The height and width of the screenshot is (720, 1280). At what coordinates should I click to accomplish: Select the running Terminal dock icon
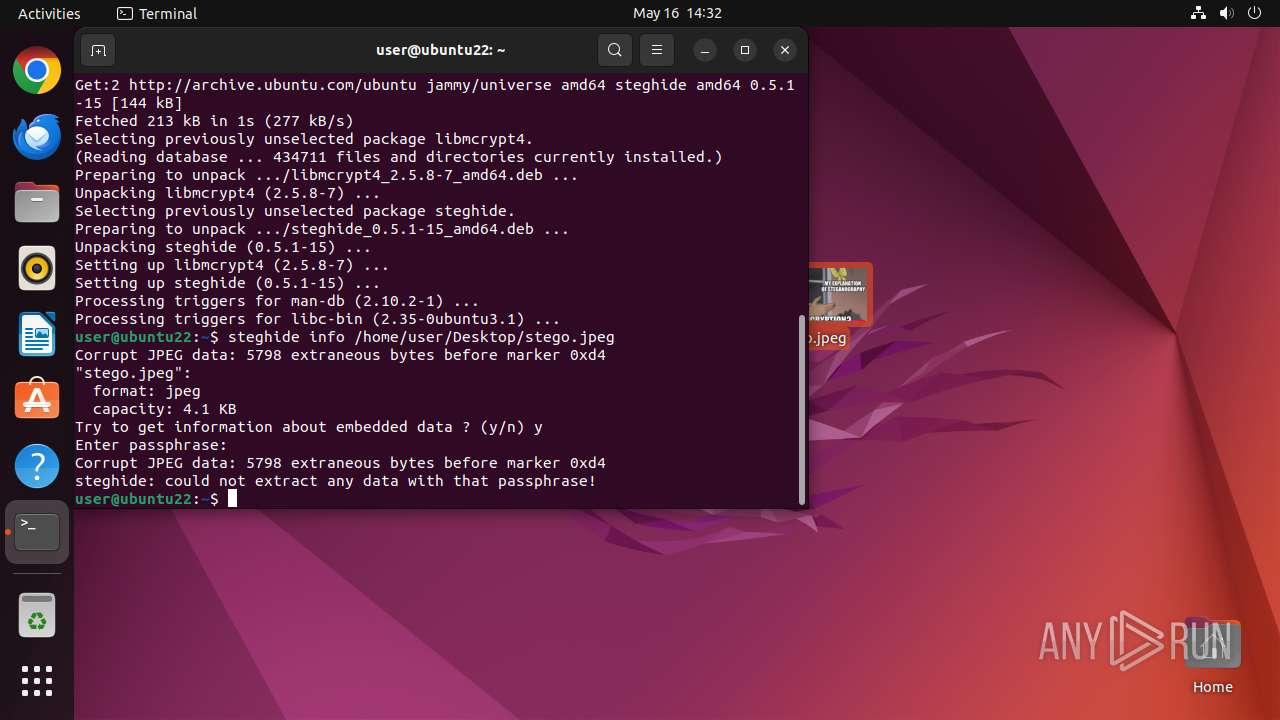(37, 532)
